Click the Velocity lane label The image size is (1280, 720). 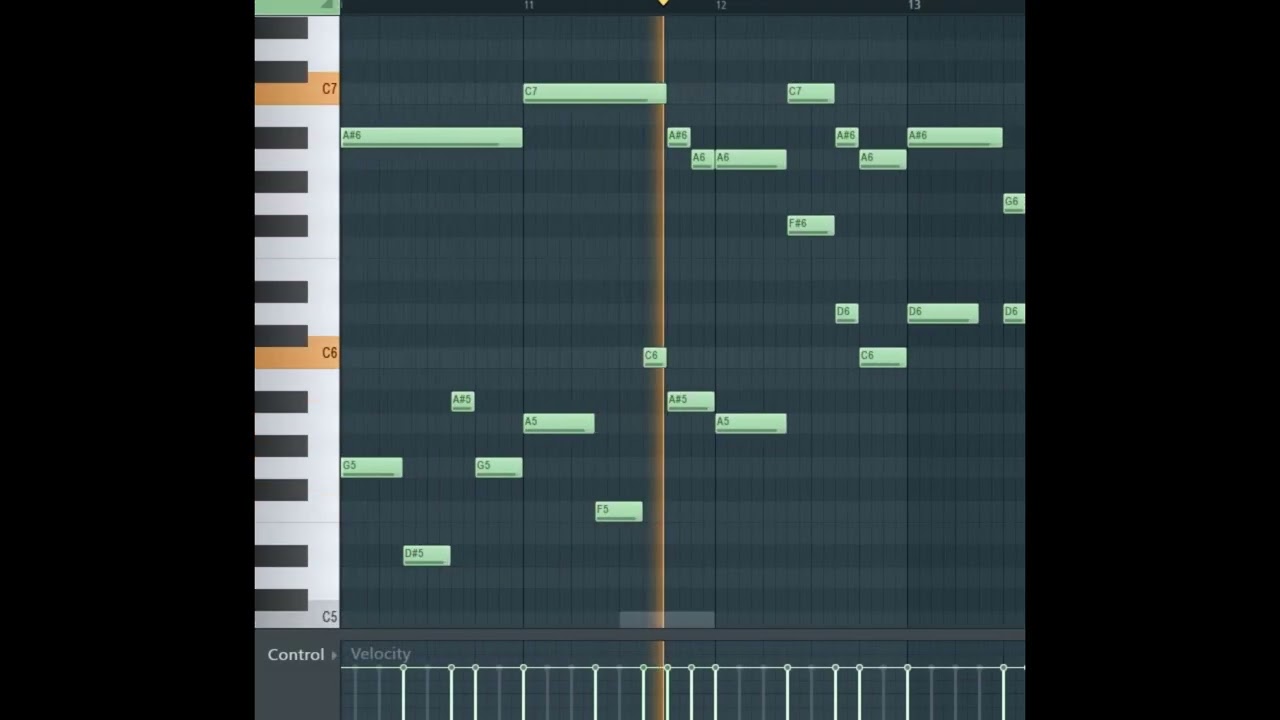click(x=380, y=654)
